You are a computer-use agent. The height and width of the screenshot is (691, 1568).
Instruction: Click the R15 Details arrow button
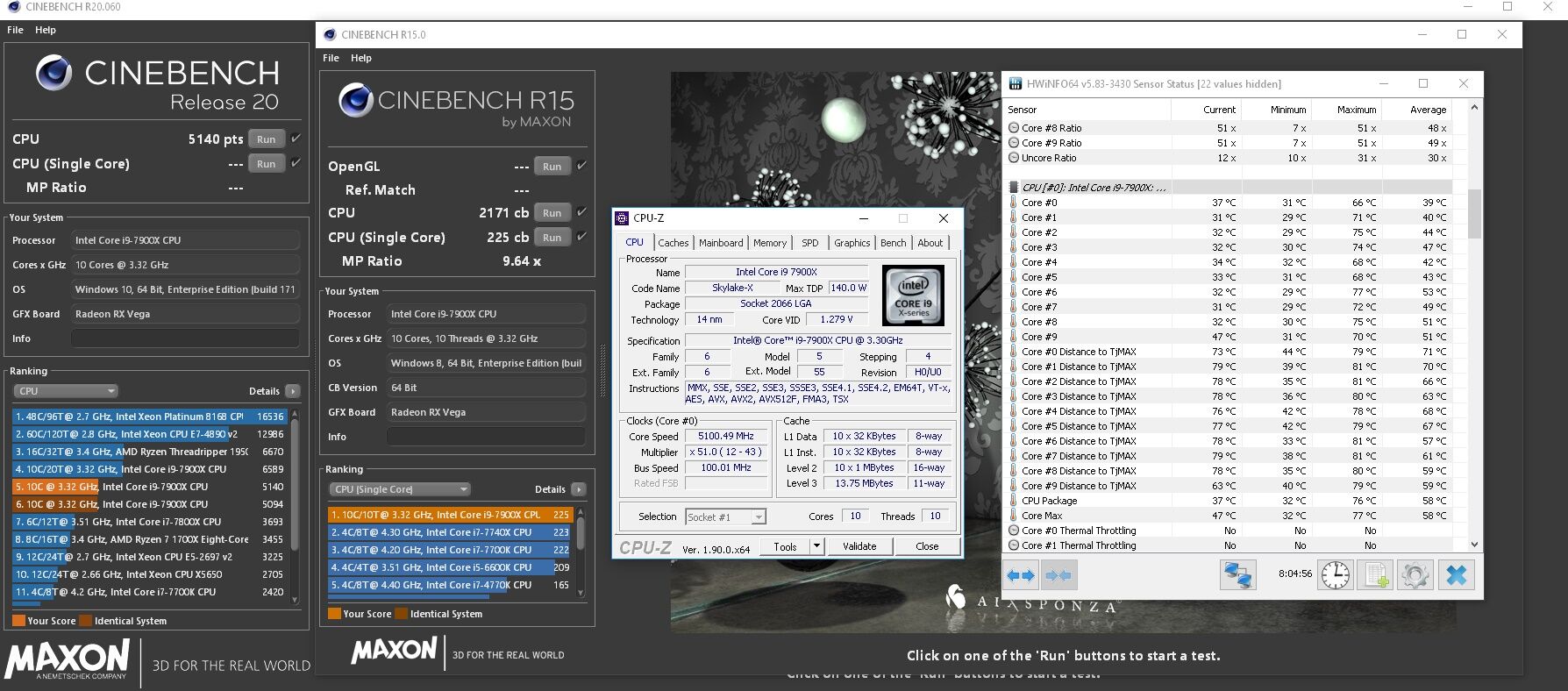coord(579,489)
